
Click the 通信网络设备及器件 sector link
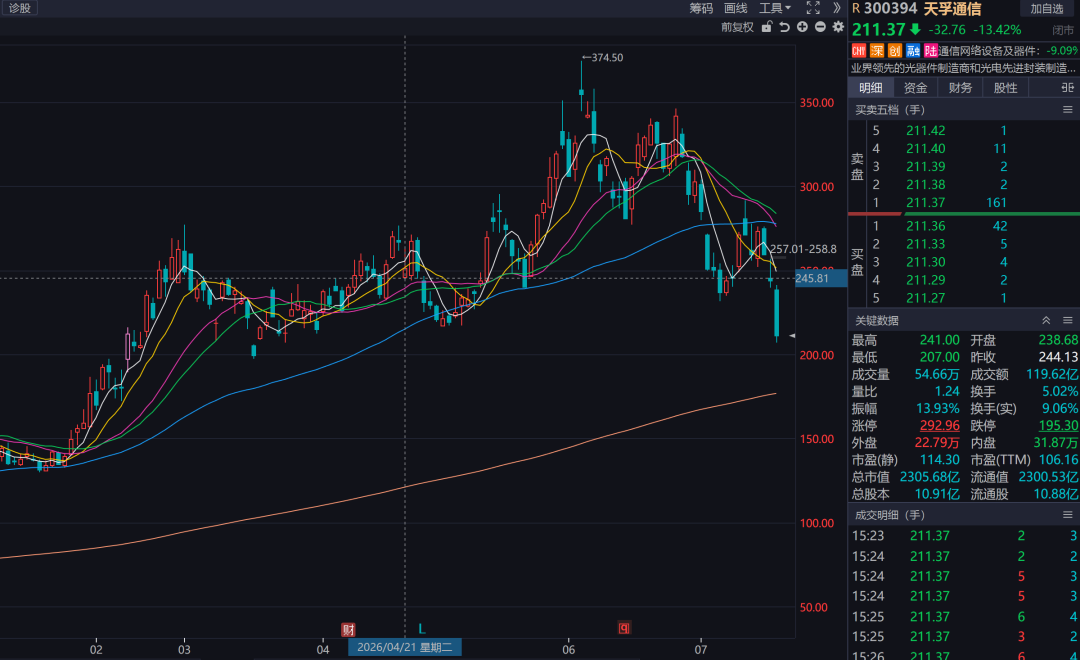click(986, 50)
